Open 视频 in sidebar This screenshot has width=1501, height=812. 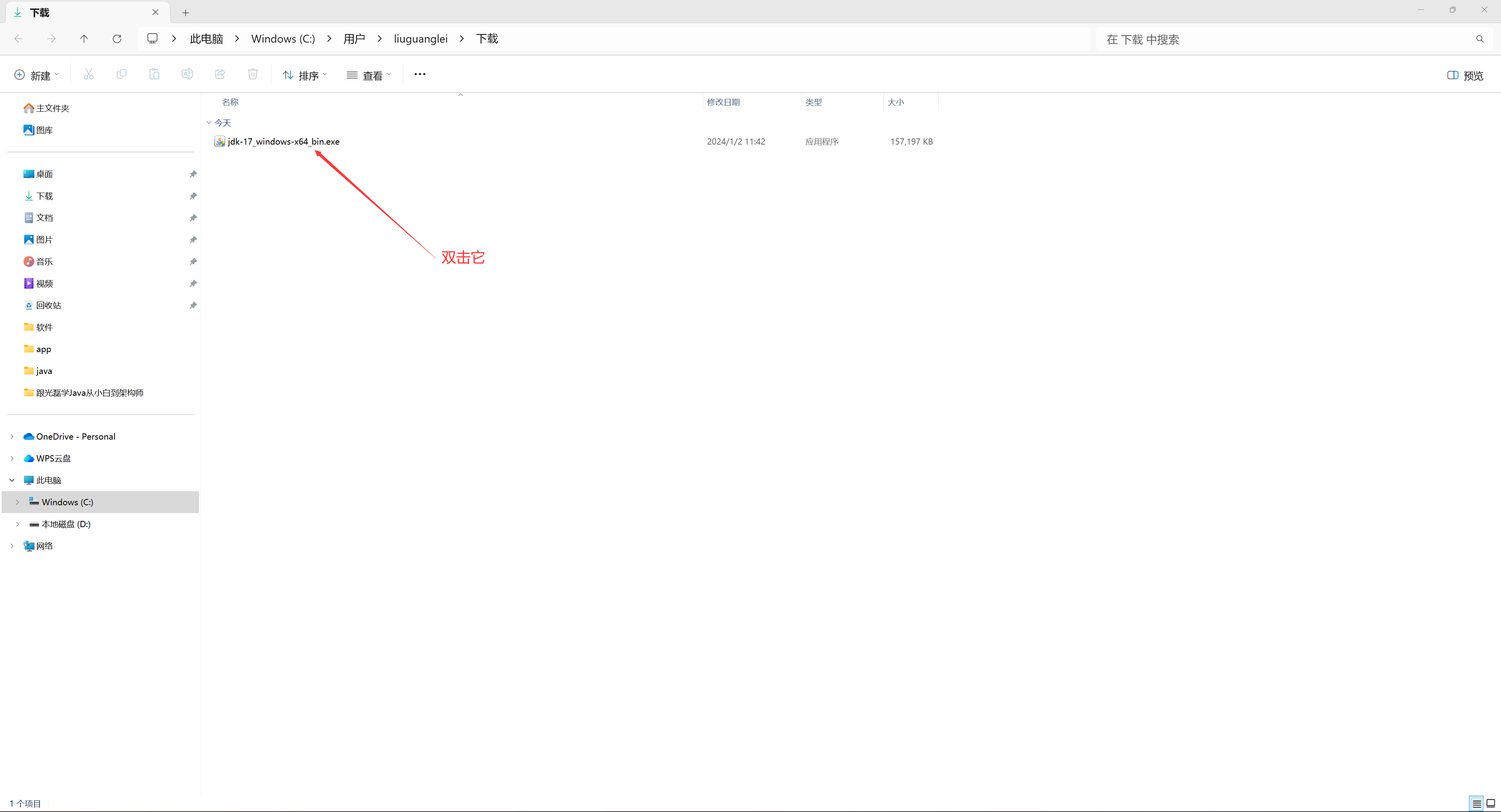coord(38,284)
